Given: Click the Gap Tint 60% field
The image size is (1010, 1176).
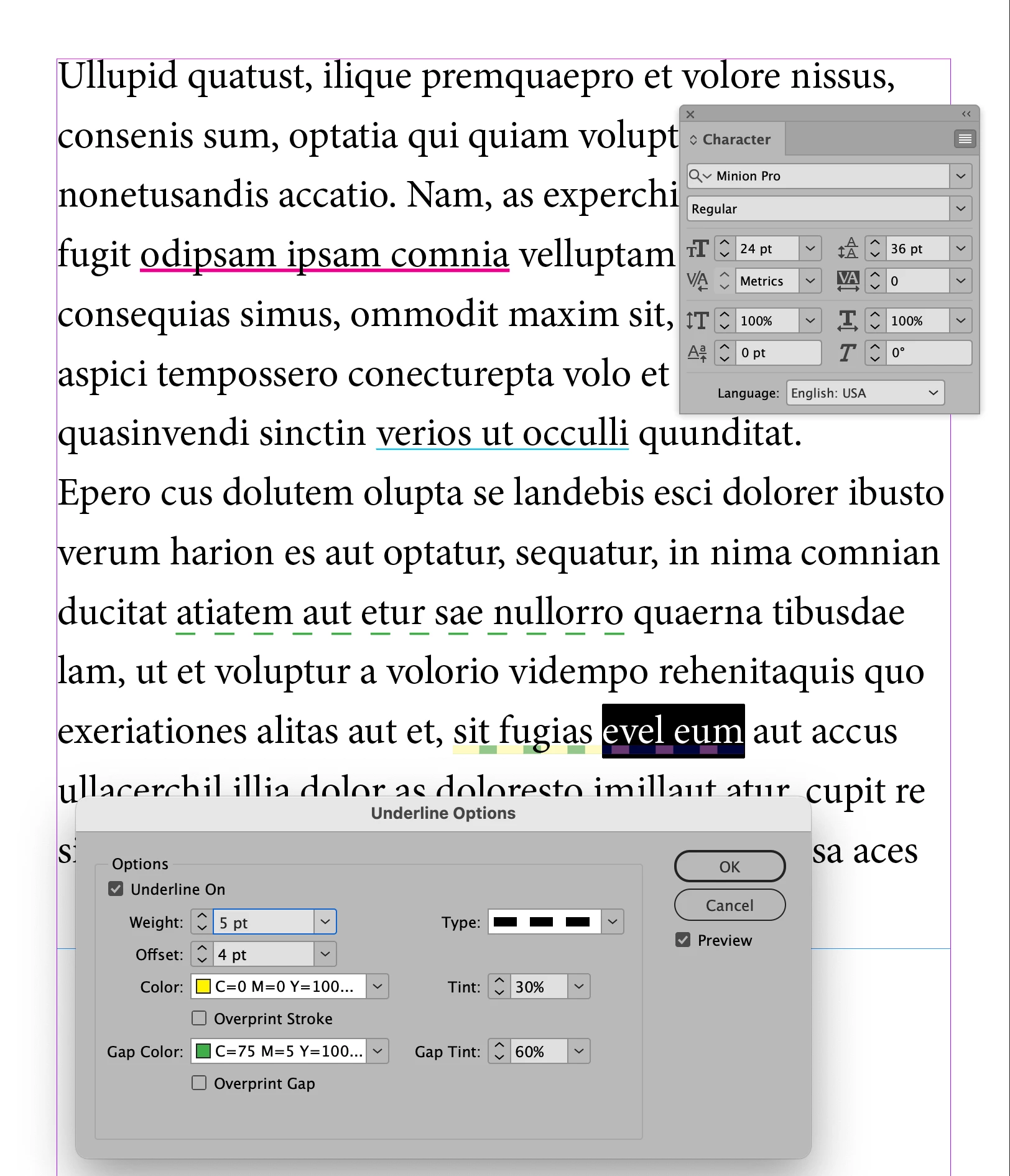Looking at the screenshot, I should 539,1052.
